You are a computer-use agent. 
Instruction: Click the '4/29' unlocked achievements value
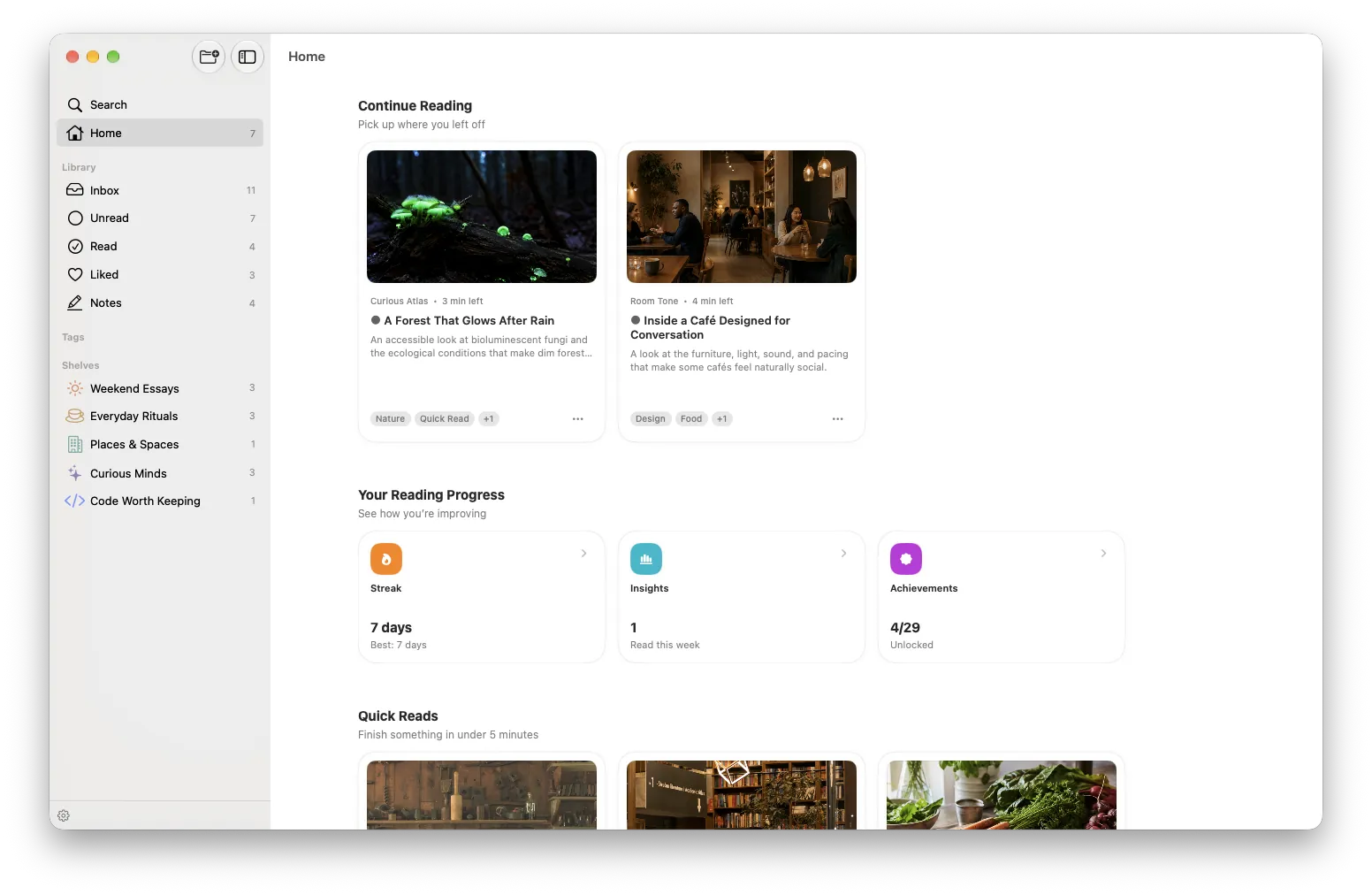tap(905, 628)
